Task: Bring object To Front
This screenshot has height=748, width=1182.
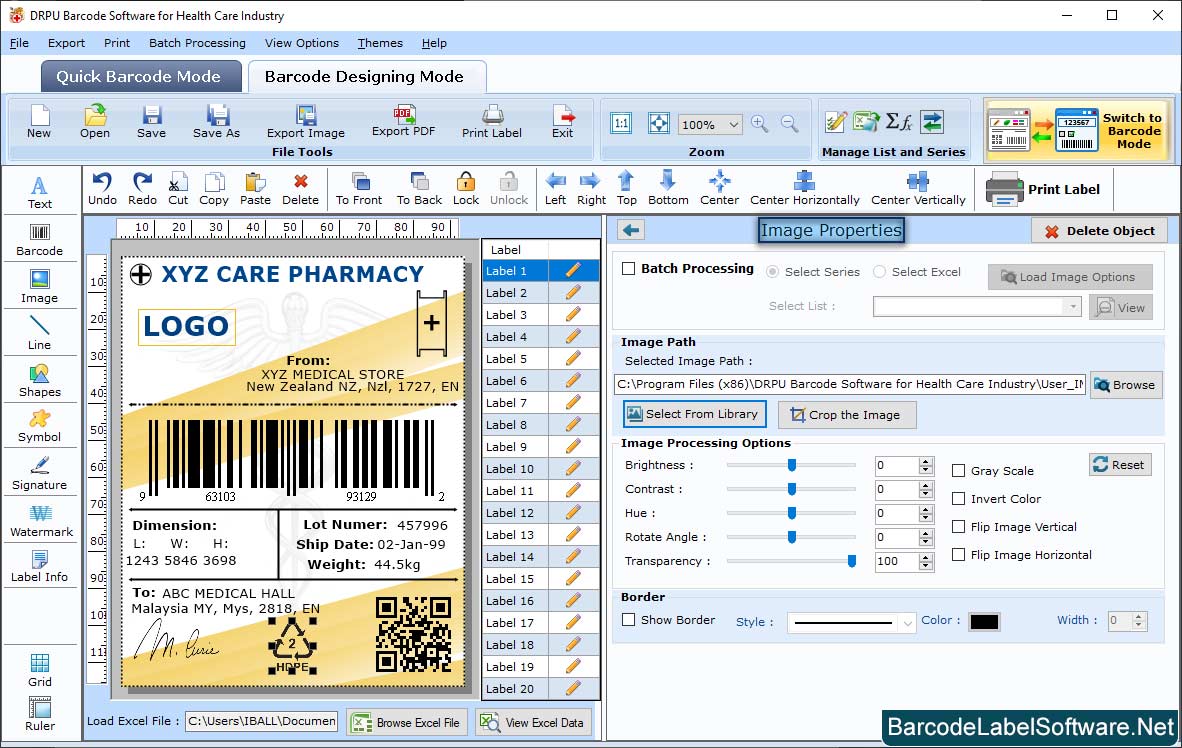Action: 359,189
